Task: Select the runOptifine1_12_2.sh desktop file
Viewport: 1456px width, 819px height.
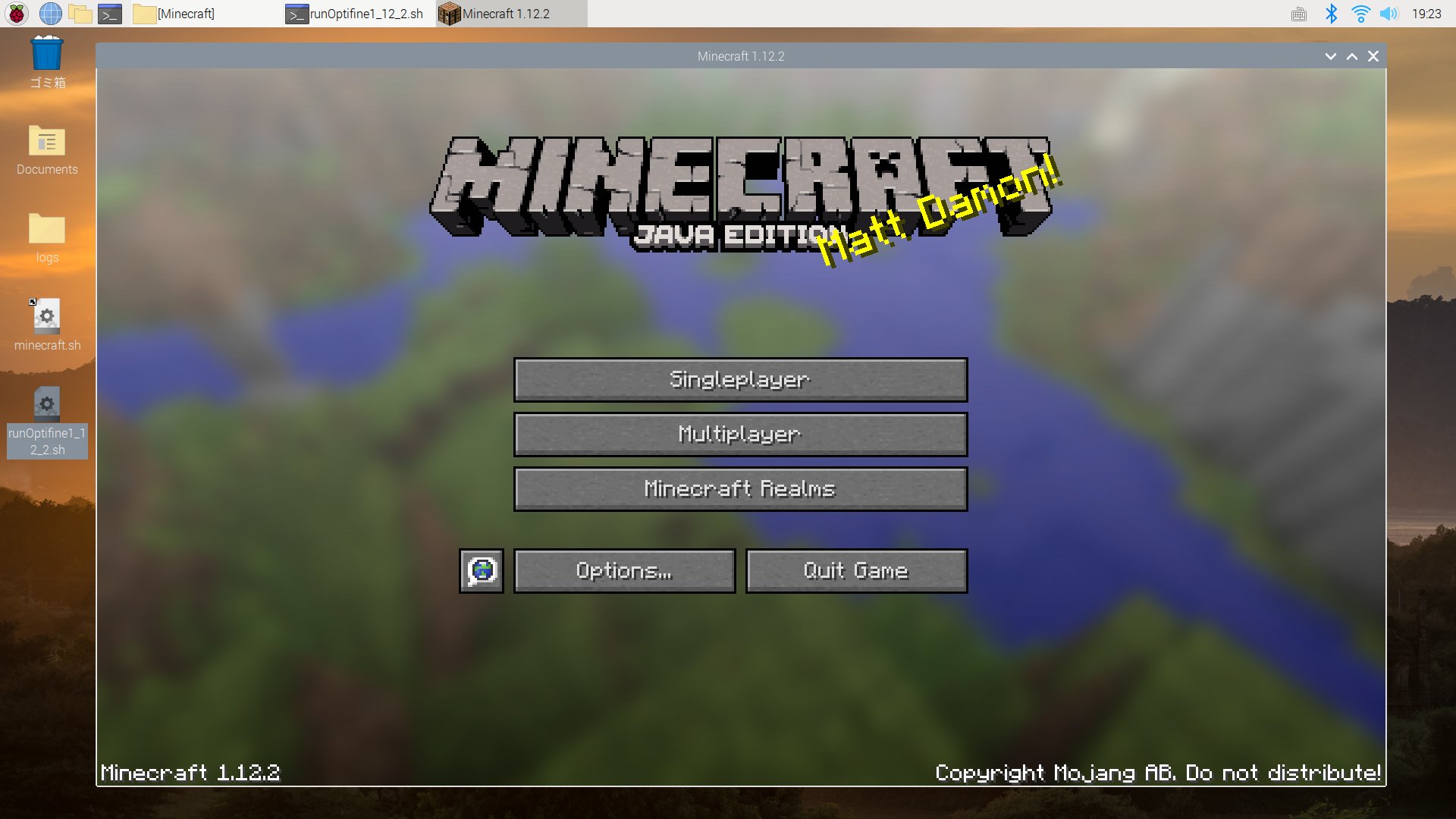Action: click(x=47, y=422)
